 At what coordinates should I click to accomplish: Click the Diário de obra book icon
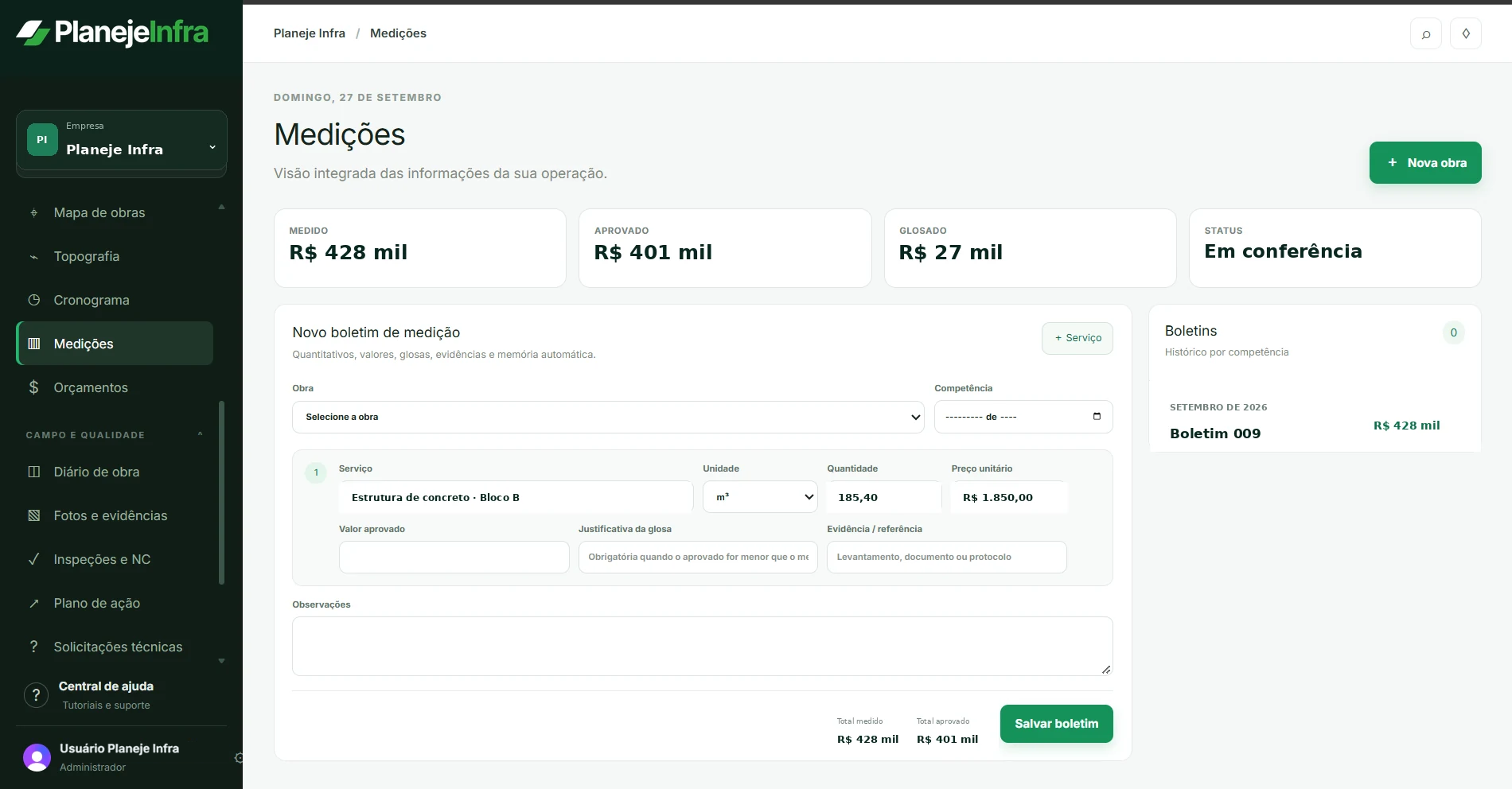coord(33,472)
